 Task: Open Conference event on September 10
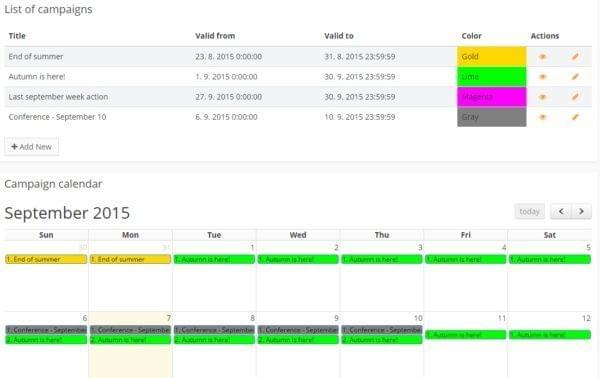[382, 330]
